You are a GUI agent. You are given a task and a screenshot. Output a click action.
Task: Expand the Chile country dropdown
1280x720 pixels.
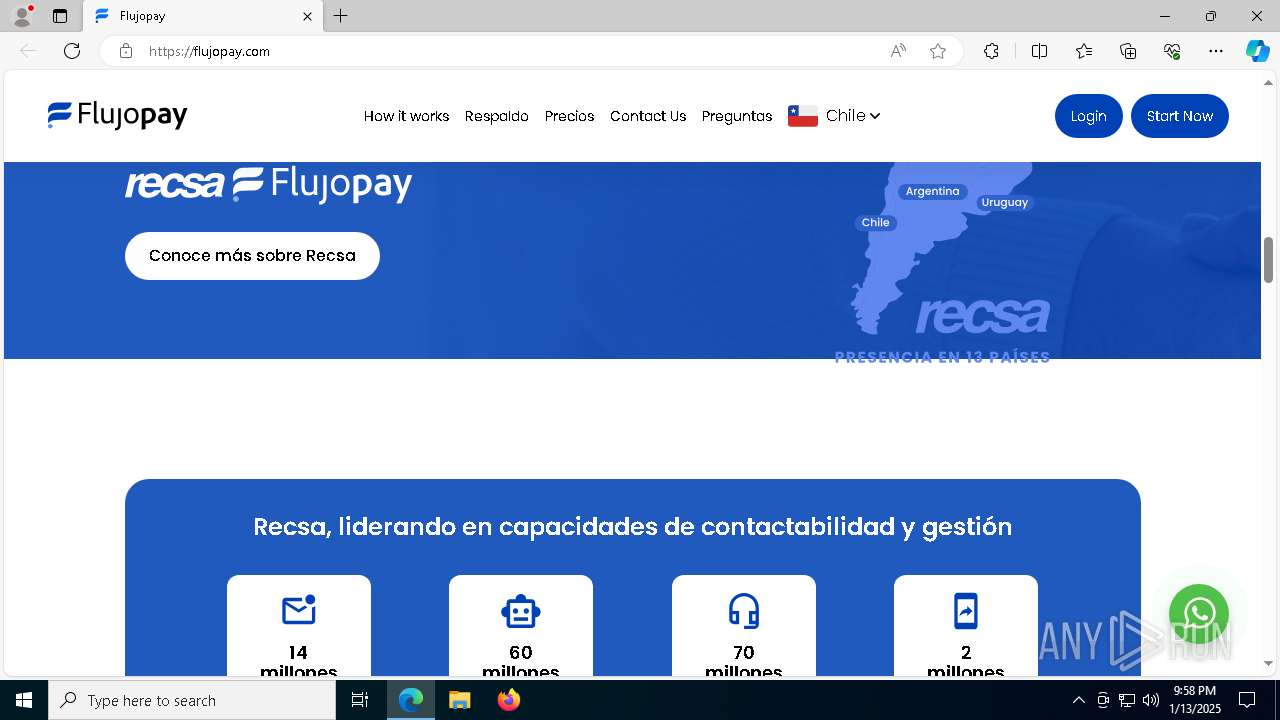[x=853, y=116]
